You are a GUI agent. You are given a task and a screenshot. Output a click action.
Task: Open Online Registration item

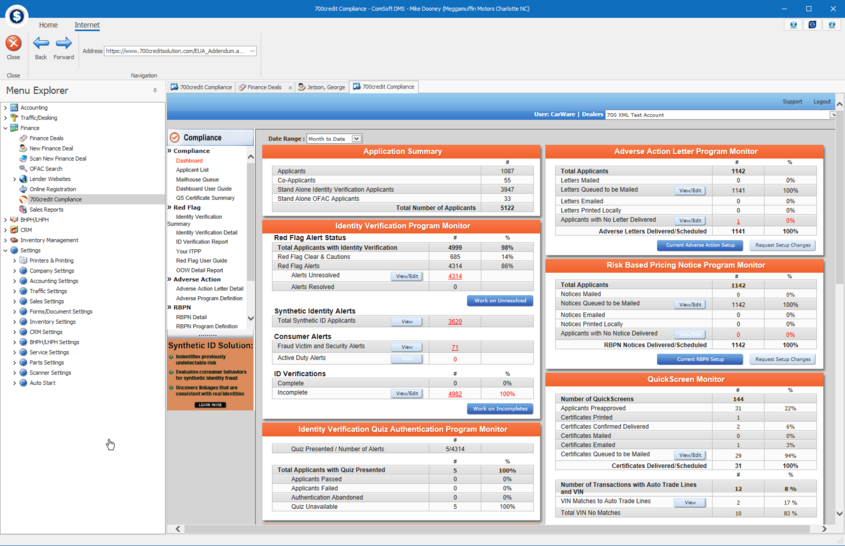click(x=53, y=189)
